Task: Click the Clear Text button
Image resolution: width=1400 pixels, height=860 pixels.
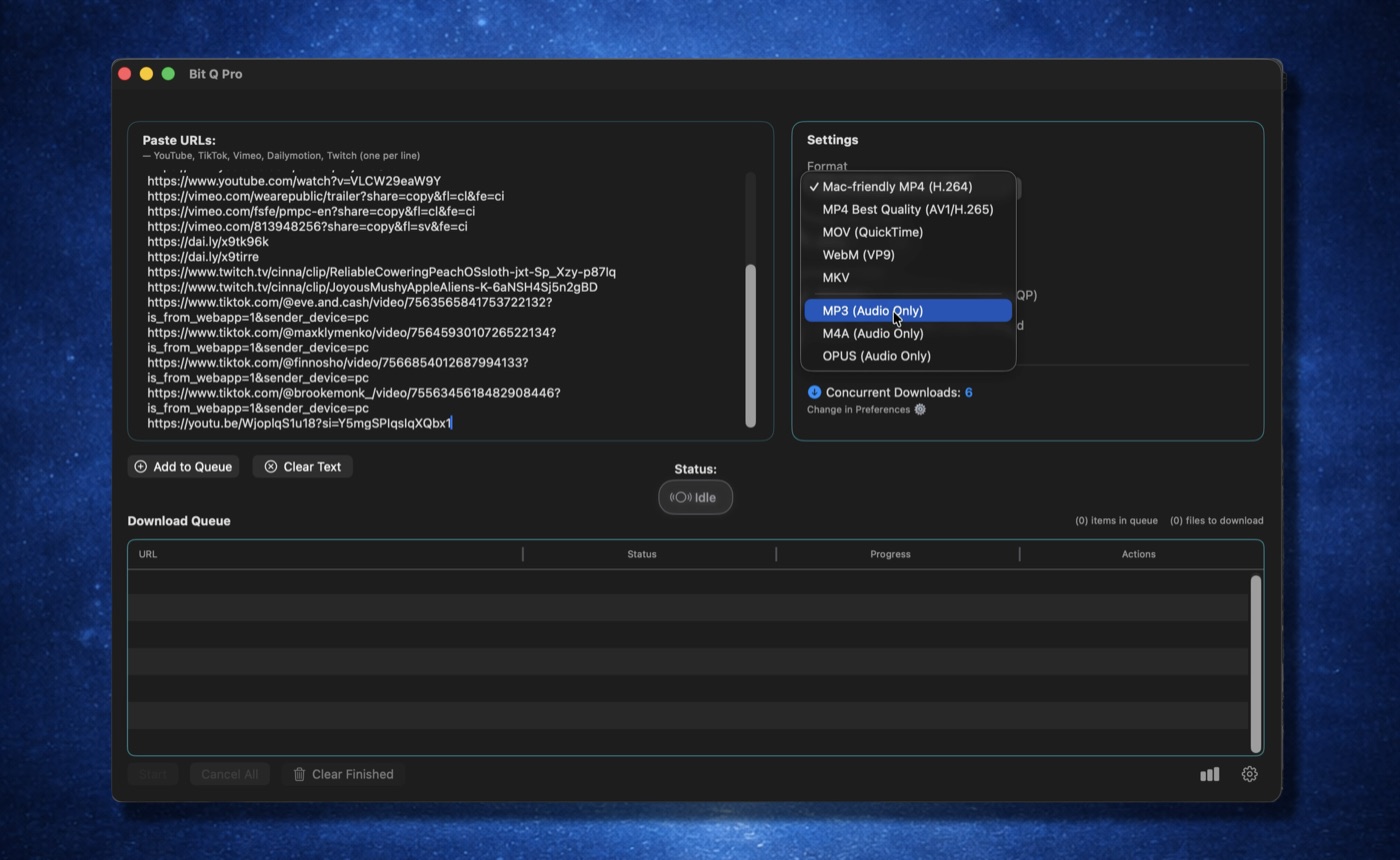Action: (x=302, y=467)
